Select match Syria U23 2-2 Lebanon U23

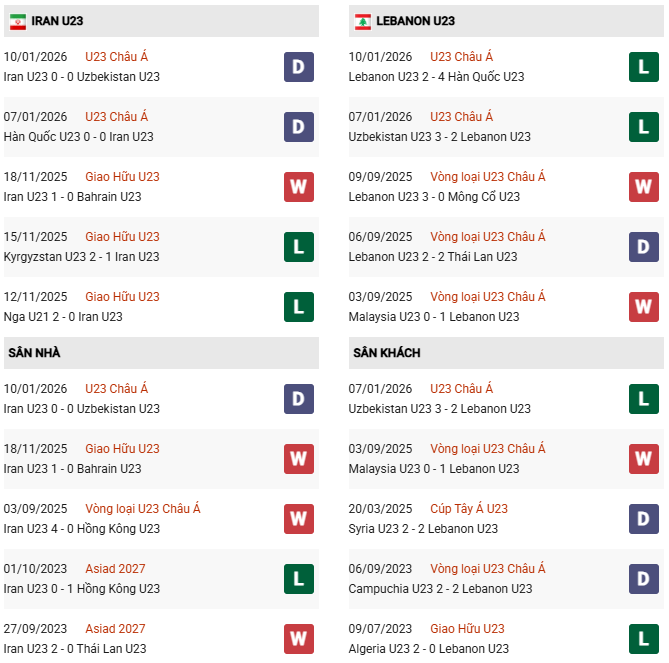click(423, 529)
